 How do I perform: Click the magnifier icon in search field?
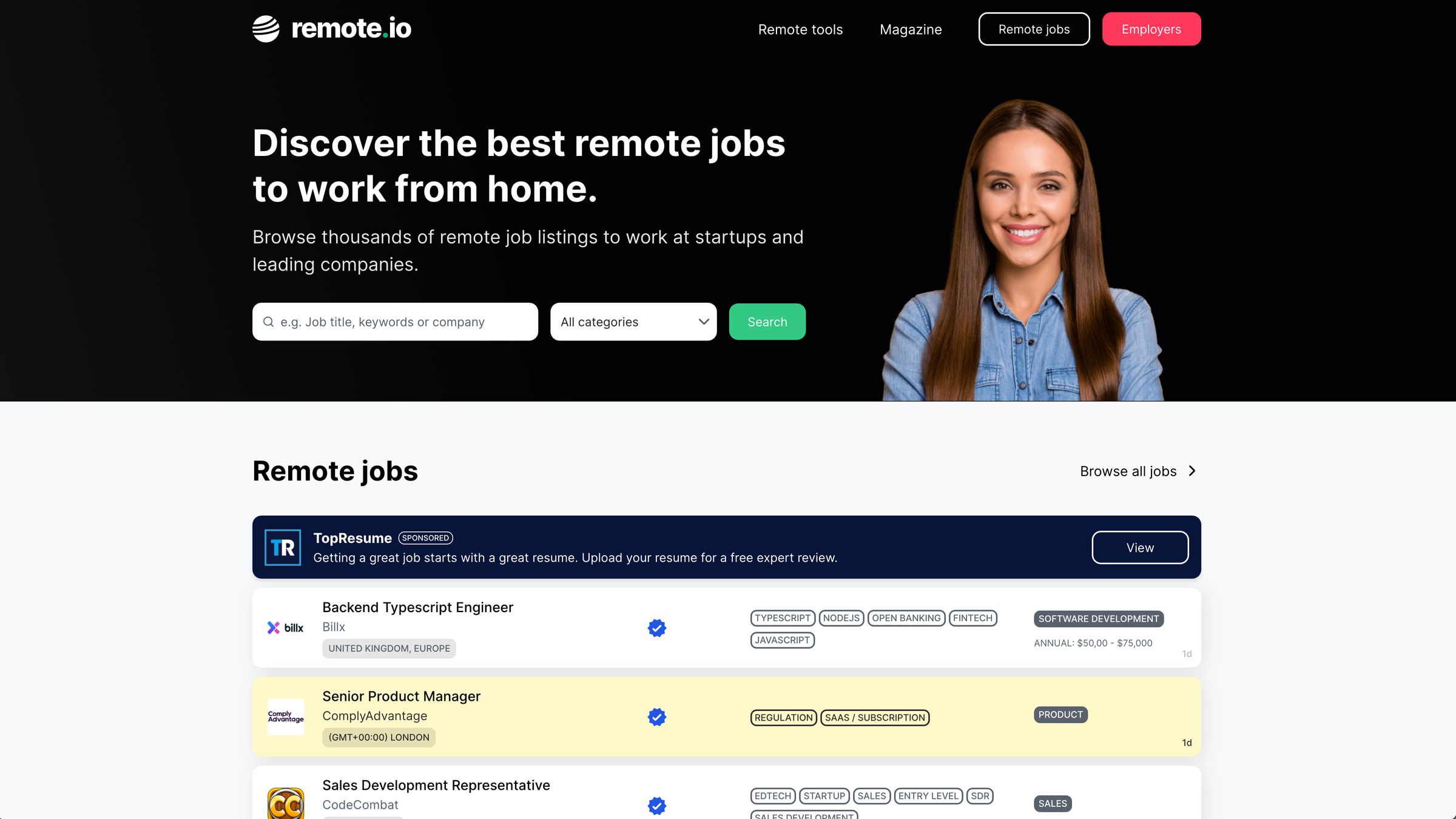[268, 322]
